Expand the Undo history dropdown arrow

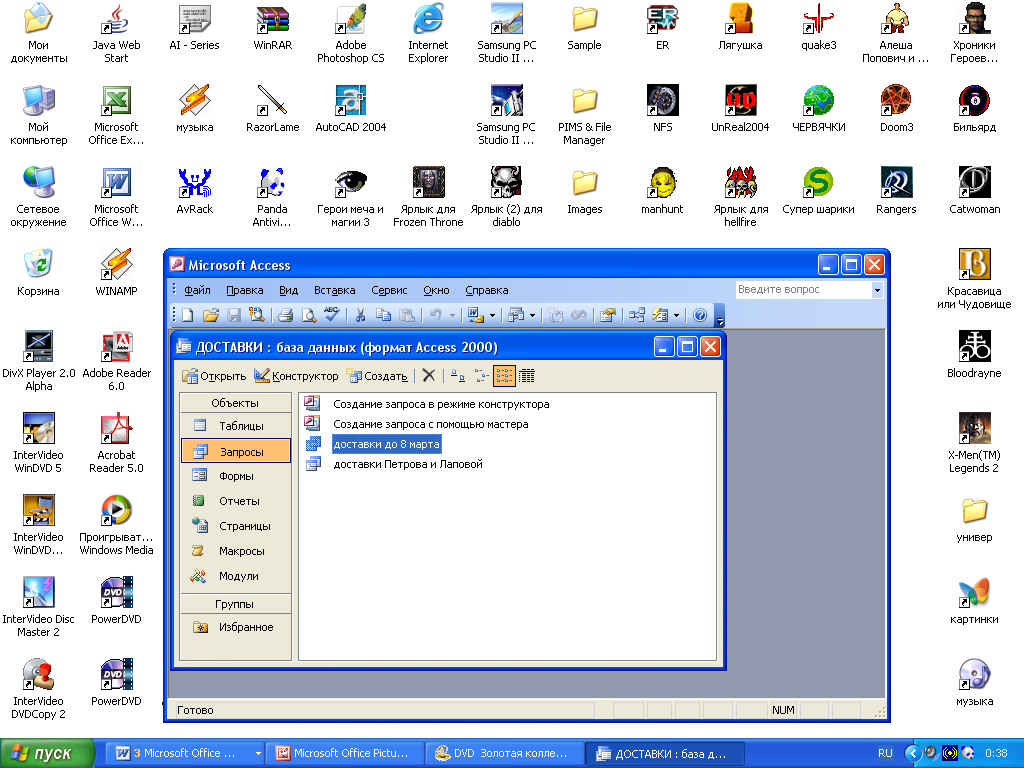click(x=452, y=315)
